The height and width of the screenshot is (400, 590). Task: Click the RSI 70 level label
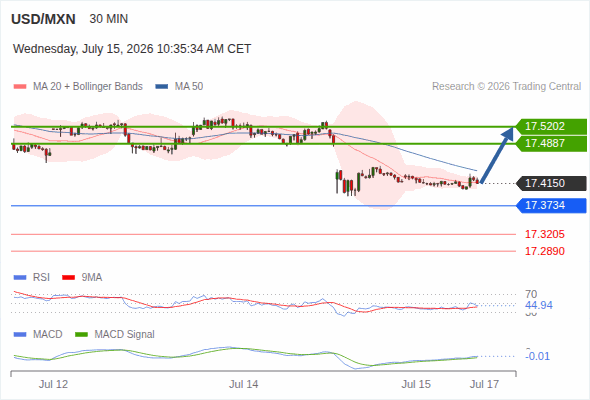(531, 294)
